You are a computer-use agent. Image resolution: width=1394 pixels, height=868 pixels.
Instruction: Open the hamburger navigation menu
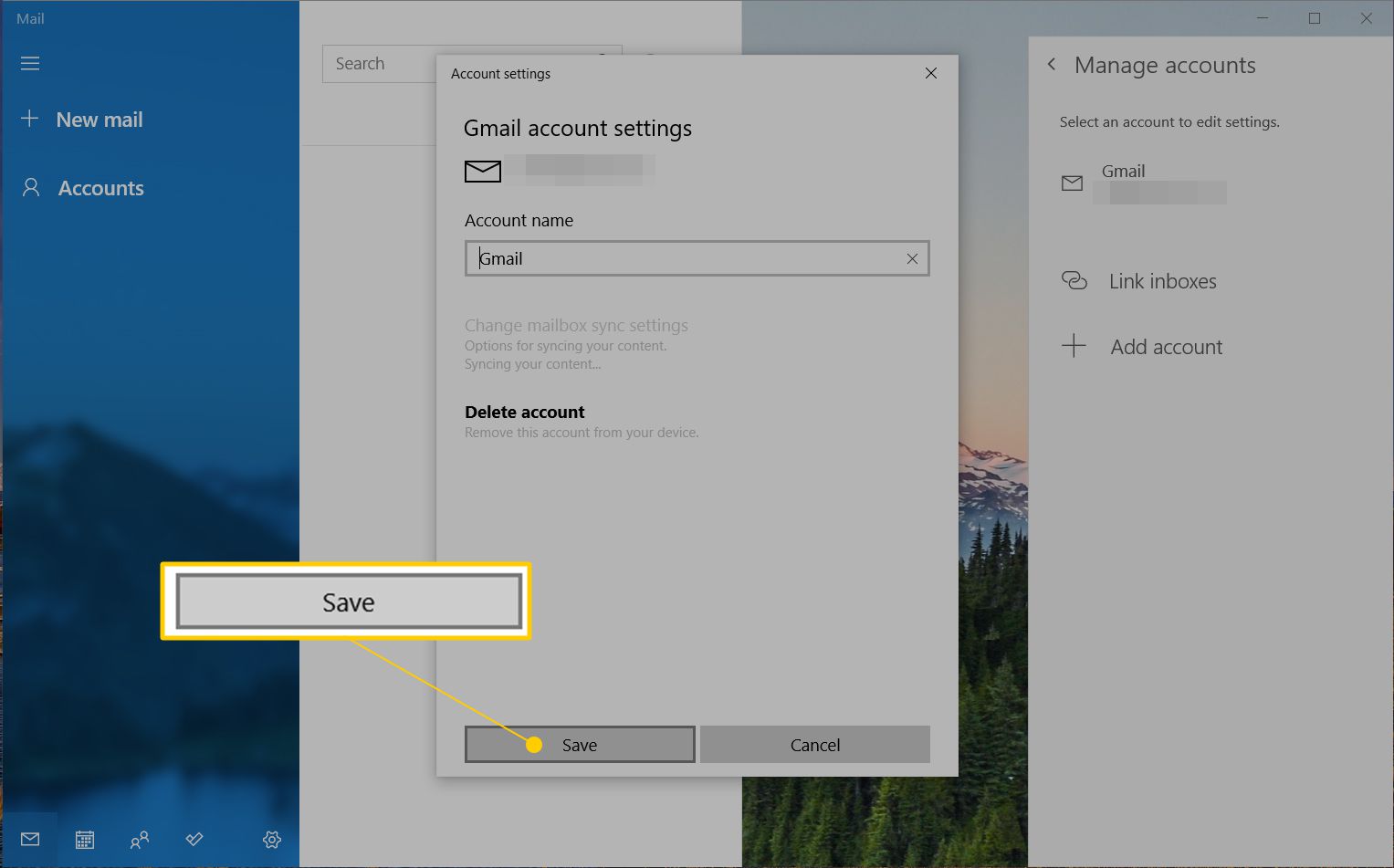click(30, 63)
